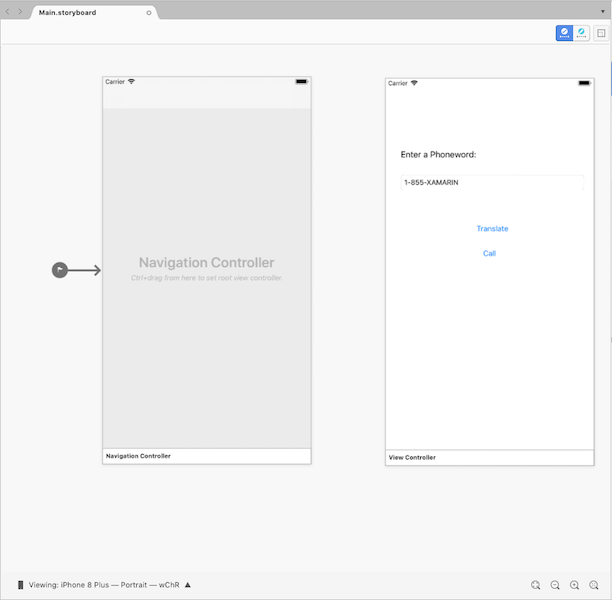Expand device options with the up triangle

pyautogui.click(x=187, y=584)
